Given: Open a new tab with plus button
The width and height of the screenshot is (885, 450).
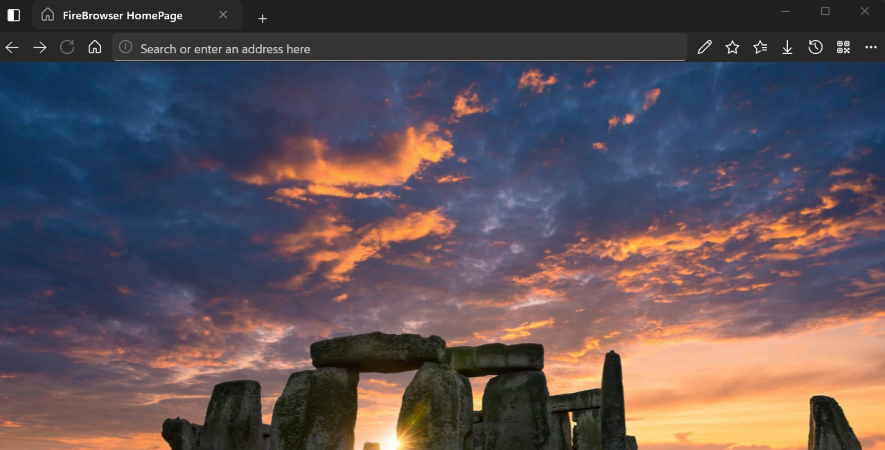Looking at the screenshot, I should [x=263, y=18].
